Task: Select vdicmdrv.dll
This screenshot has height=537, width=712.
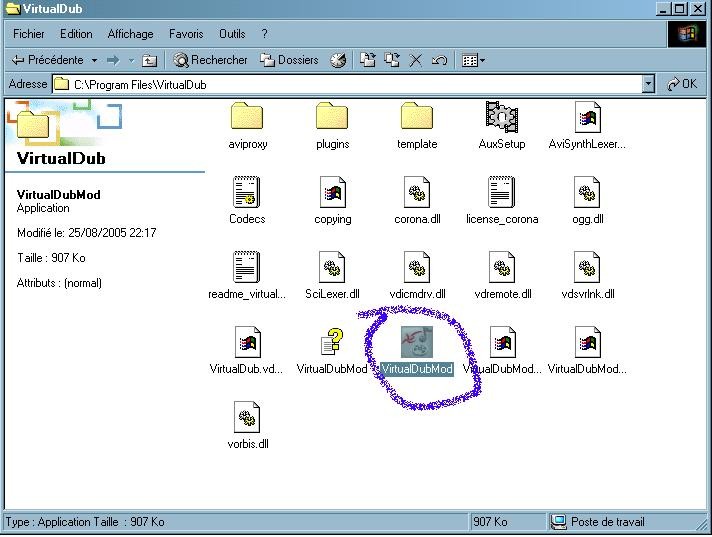Action: pos(417,276)
